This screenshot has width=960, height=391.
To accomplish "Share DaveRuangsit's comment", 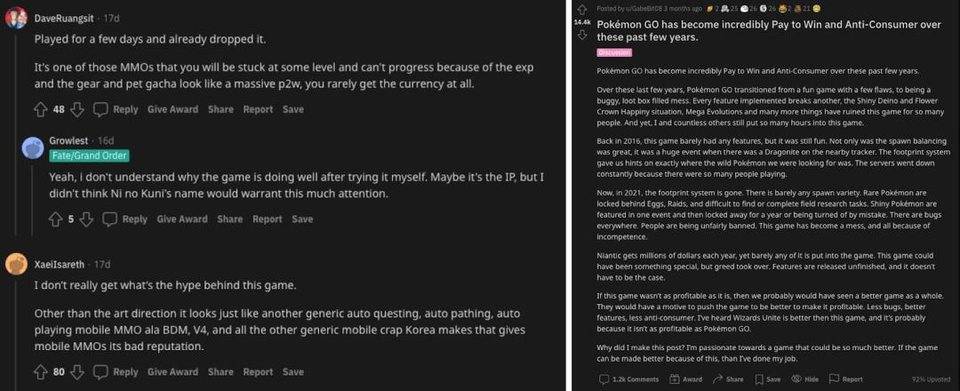I will point(220,110).
